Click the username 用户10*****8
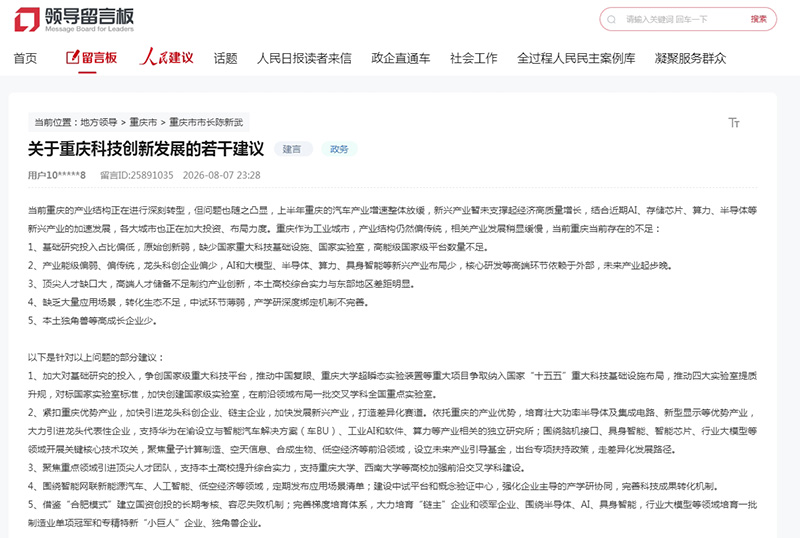Screen dimensions: 800x538 coord(57,175)
